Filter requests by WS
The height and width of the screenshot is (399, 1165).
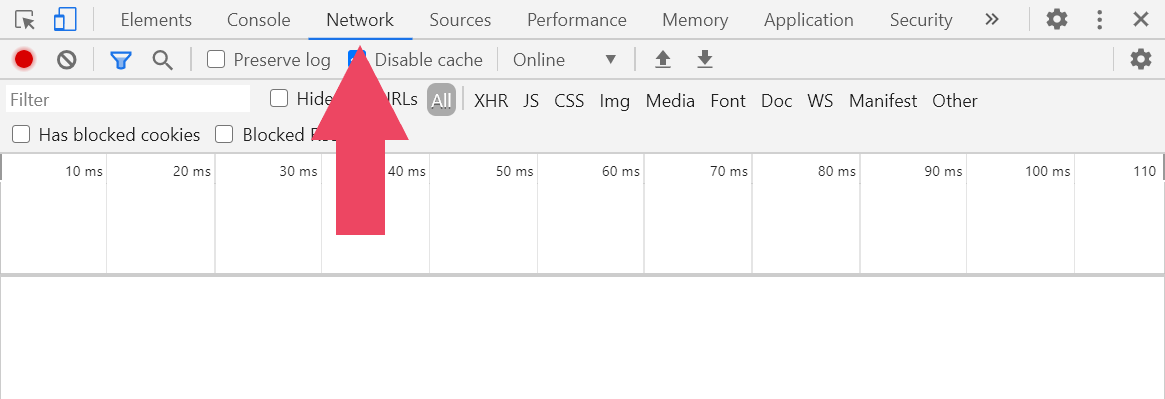pos(820,100)
